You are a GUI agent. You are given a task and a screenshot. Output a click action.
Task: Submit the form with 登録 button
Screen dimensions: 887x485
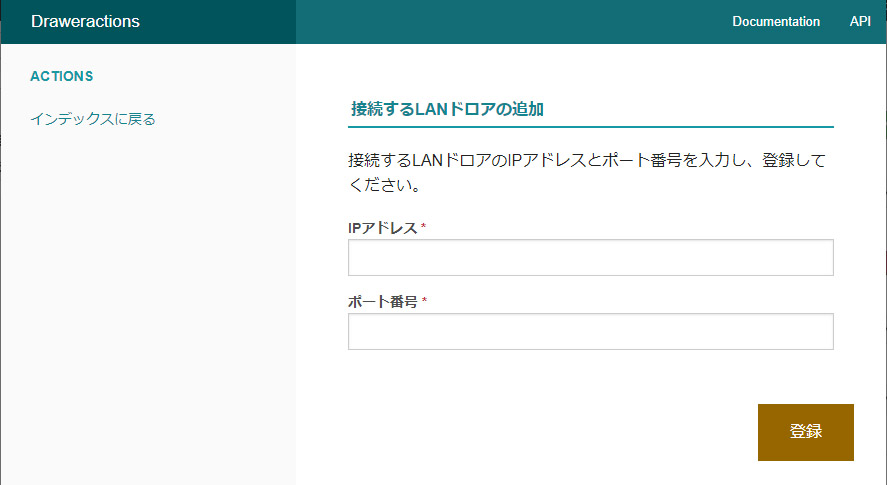coord(806,432)
